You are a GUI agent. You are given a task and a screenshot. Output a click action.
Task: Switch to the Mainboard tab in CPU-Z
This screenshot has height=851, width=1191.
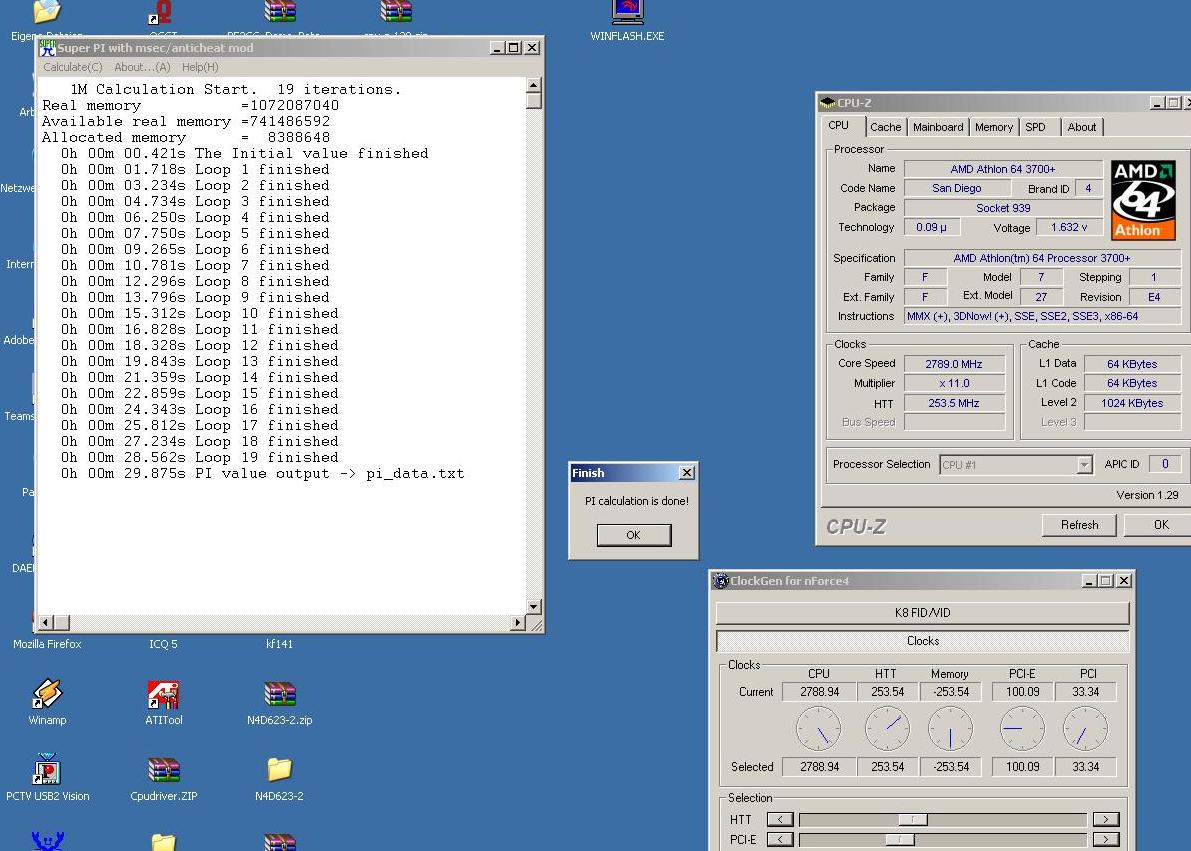tap(938, 127)
